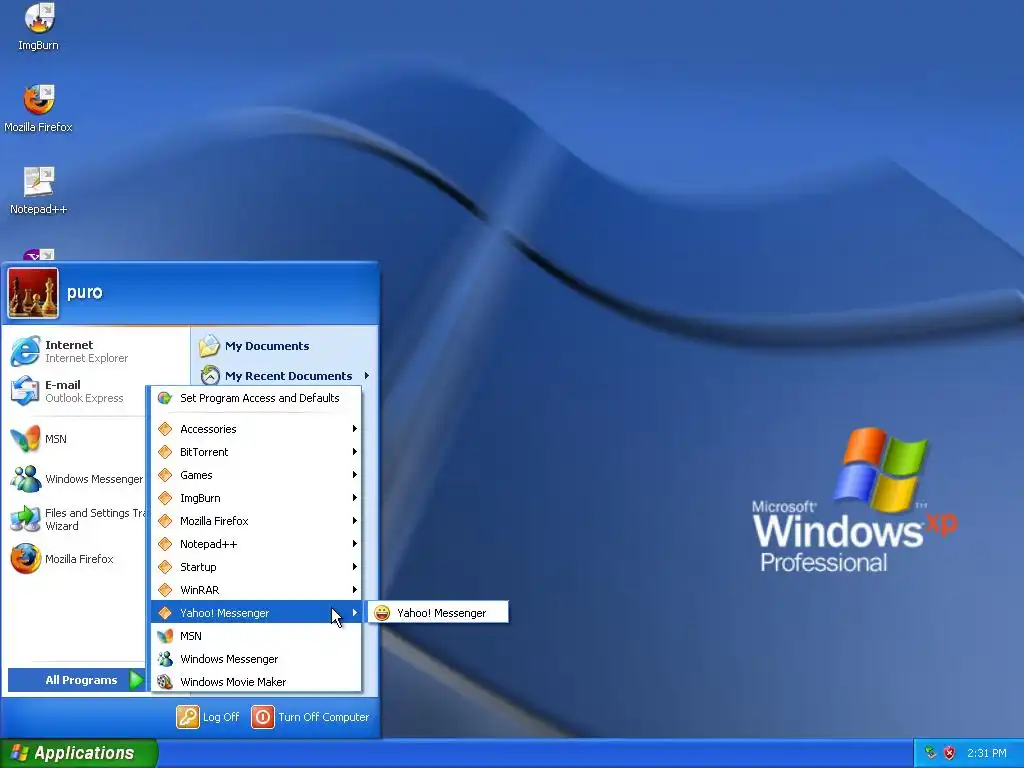Select the BitTorrent menu entry label
The width and height of the screenshot is (1024, 768).
coord(204,452)
